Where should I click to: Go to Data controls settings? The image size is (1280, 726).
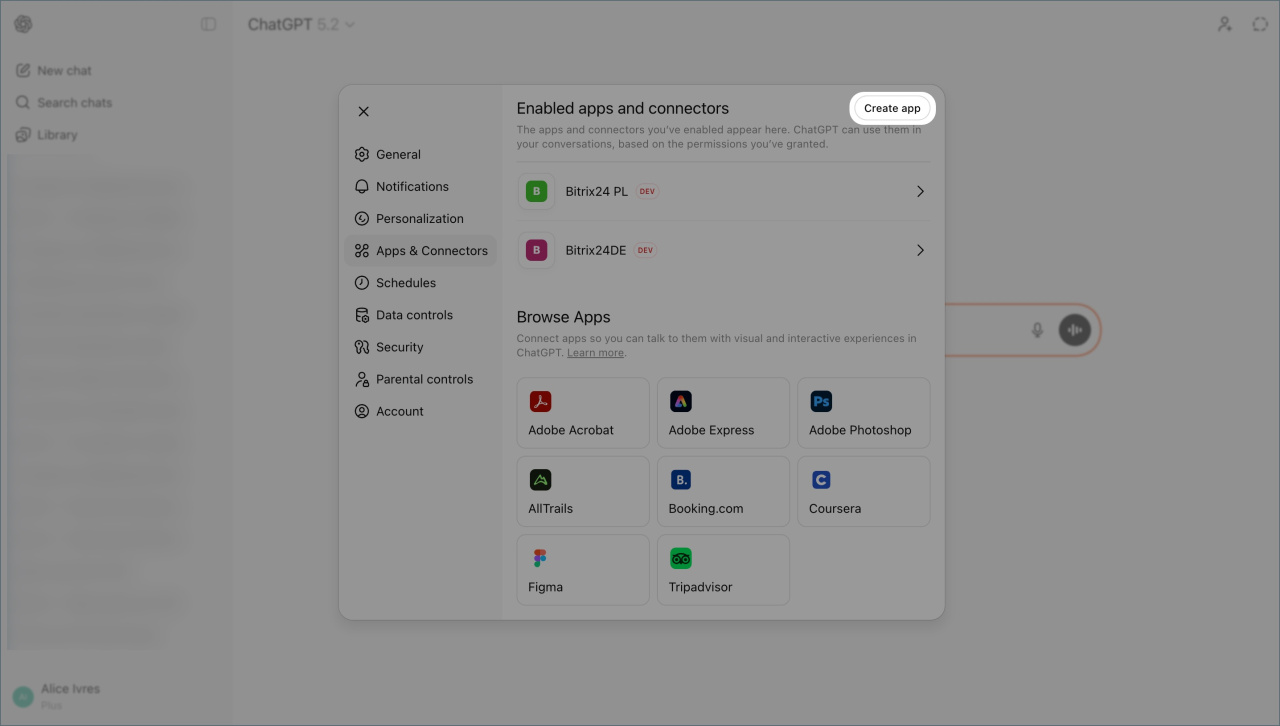(414, 315)
